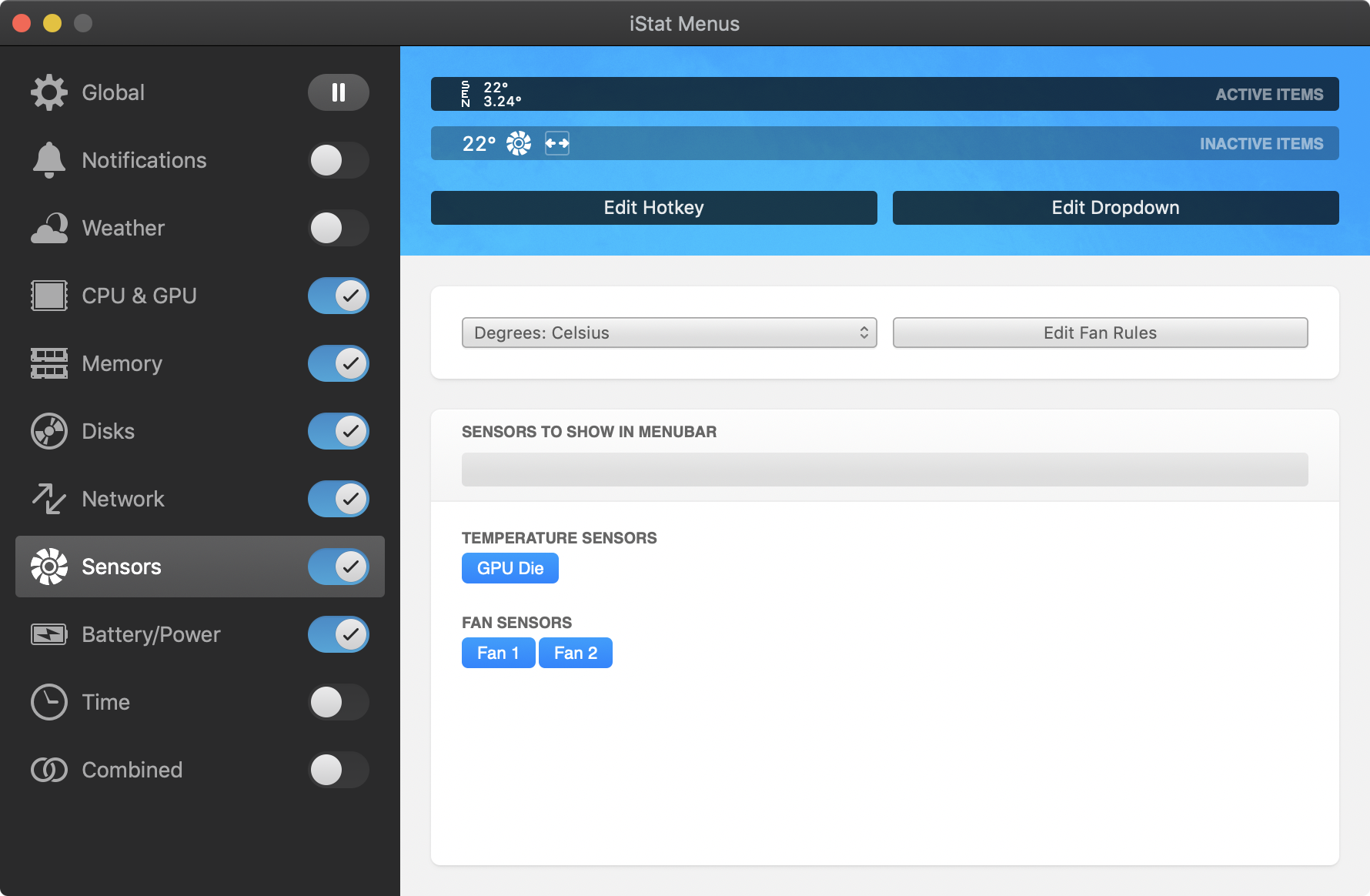The width and height of the screenshot is (1370, 896).
Task: Click the Edit Dropdown button
Action: 1116,208
